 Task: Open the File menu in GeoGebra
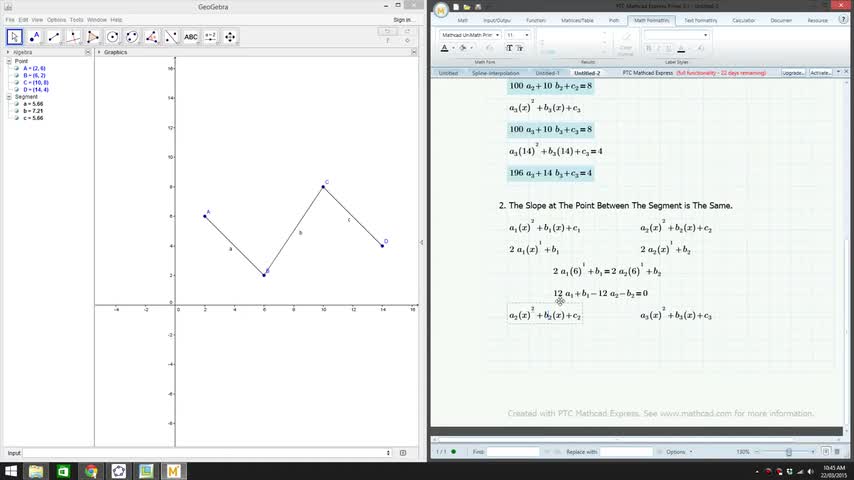click(10, 20)
